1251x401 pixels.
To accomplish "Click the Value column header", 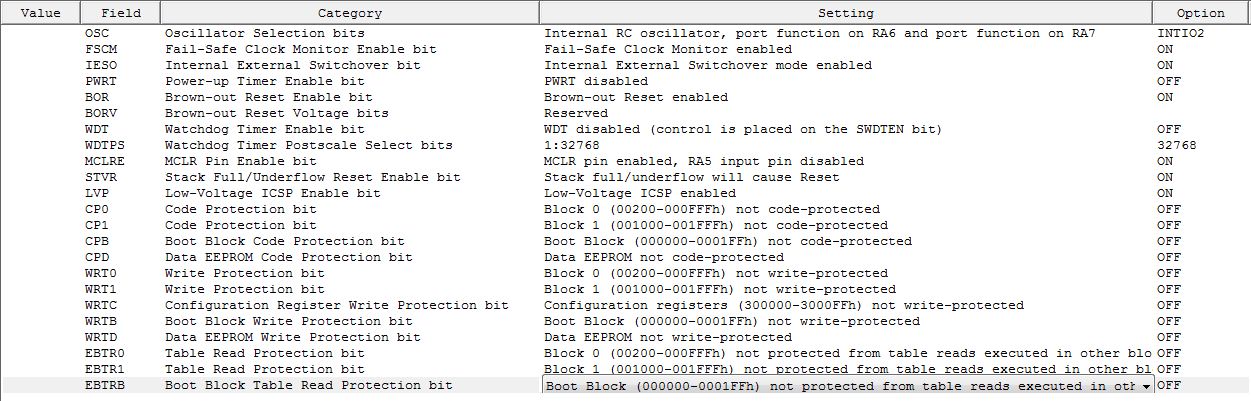I will (41, 13).
